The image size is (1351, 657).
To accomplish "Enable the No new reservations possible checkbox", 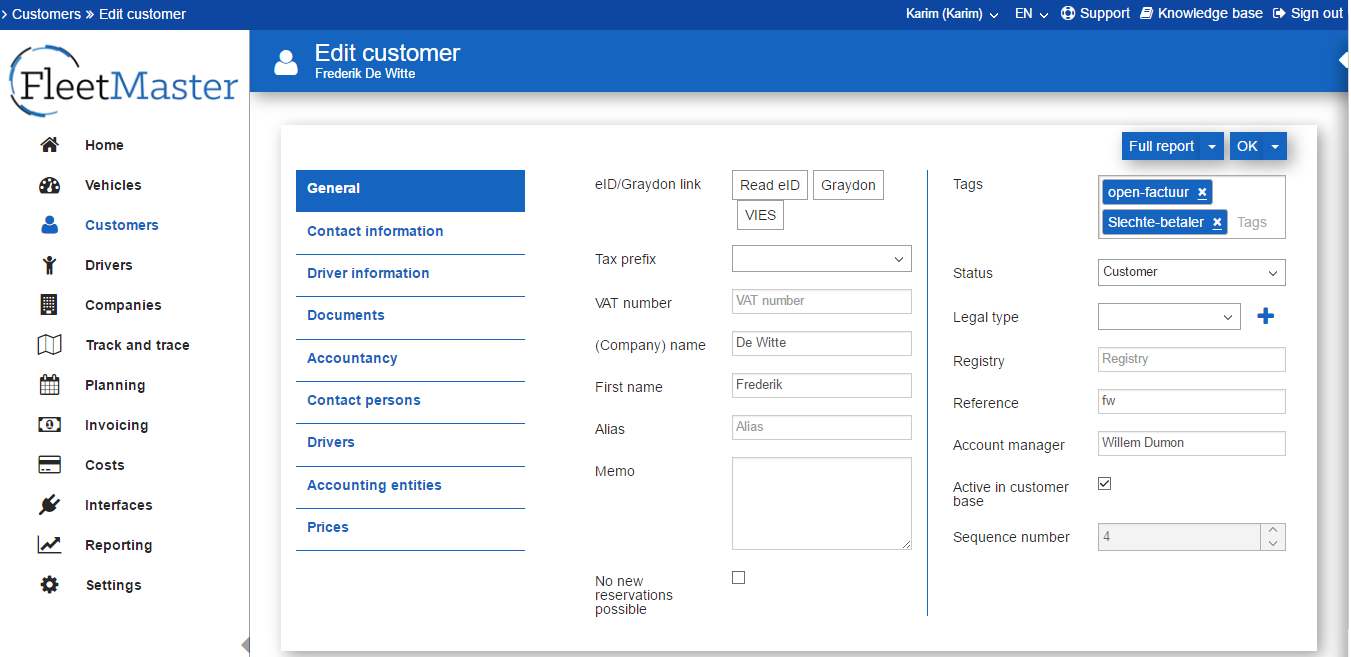I will [739, 577].
